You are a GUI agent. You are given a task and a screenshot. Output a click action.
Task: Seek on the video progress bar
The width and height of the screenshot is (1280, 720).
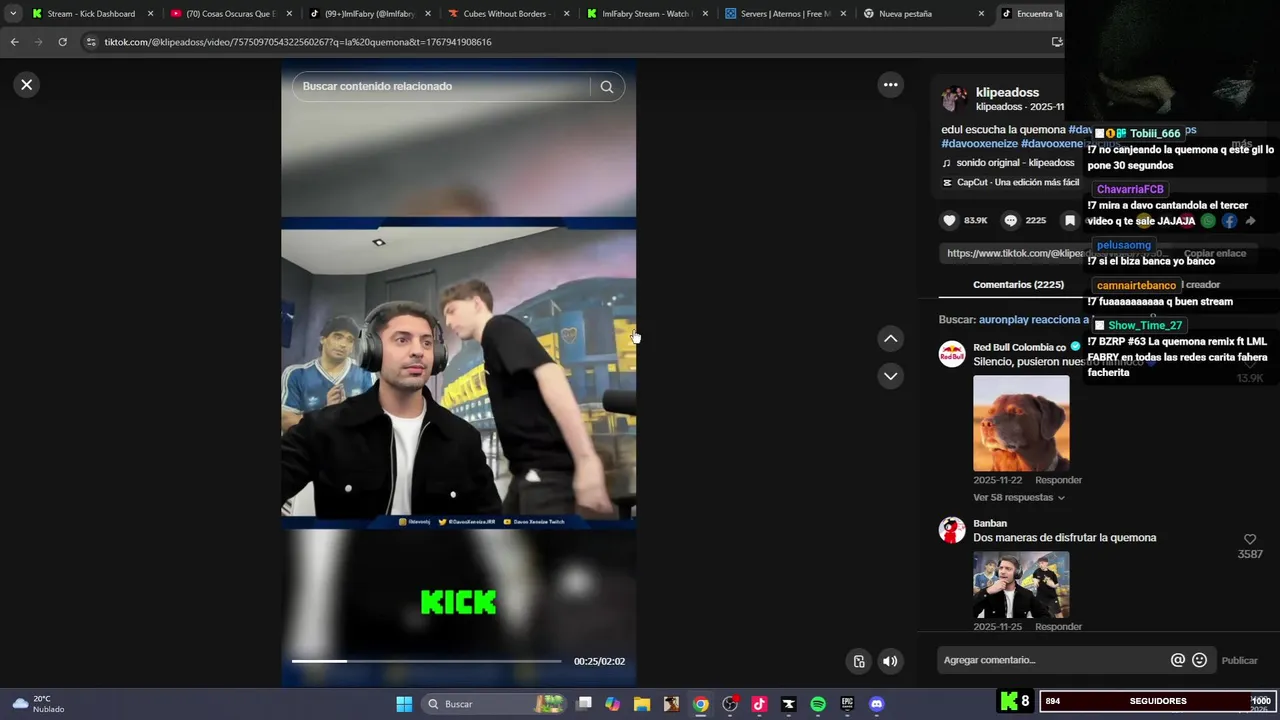point(426,661)
